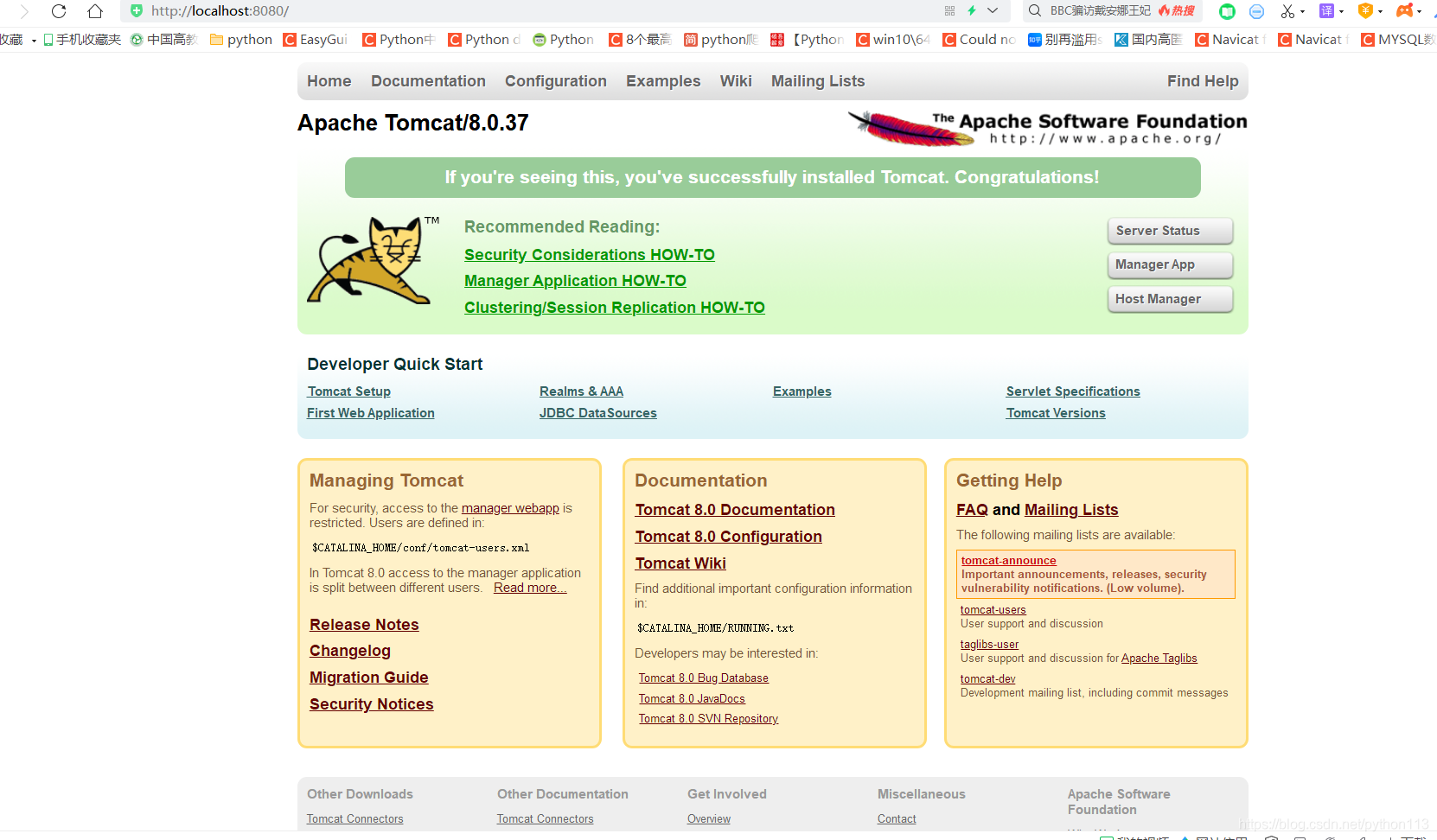Open the Tomcat Setup link
The width and height of the screenshot is (1437, 840).
pyautogui.click(x=349, y=391)
